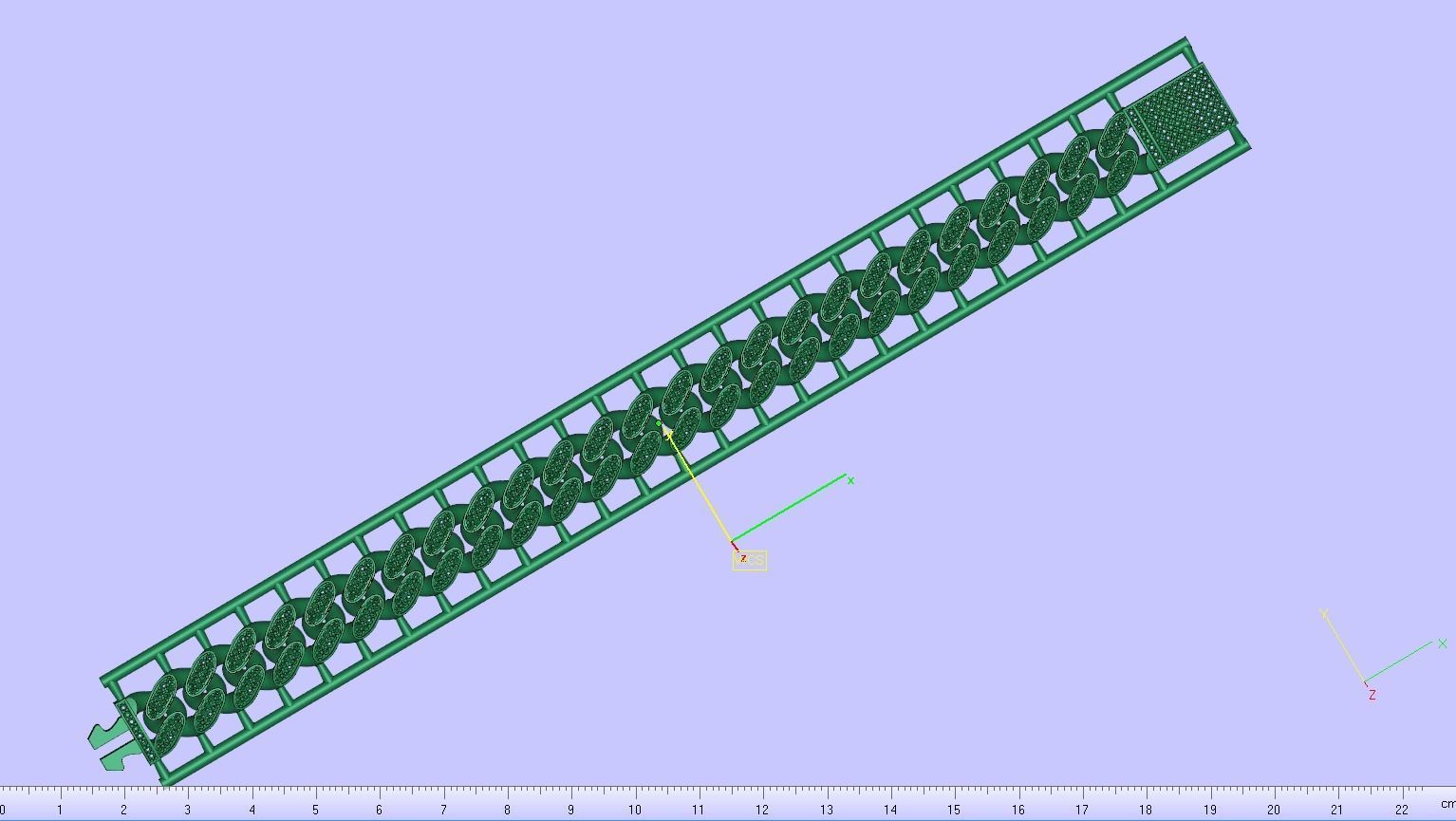Click the view orientation axis gizmo
Image resolution: width=1456 pixels, height=821 pixels.
[1383, 655]
